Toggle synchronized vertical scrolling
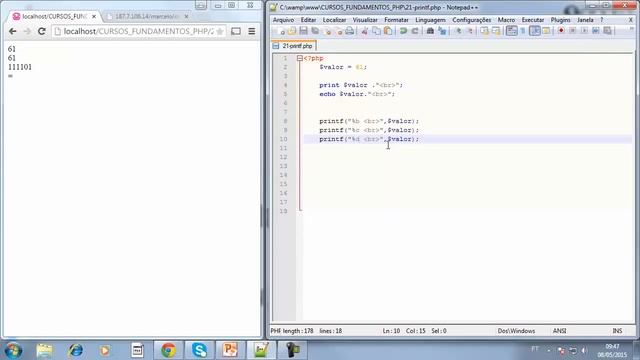Image resolution: width=640 pixels, height=360 pixels. pos(484,31)
